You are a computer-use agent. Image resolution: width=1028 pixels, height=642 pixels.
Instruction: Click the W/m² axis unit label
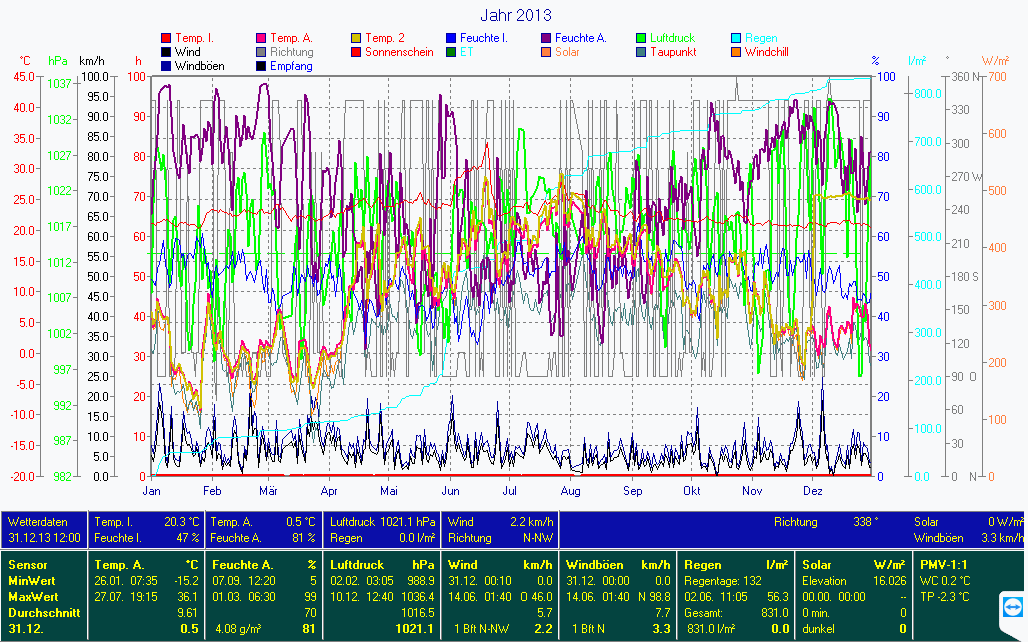(995, 61)
